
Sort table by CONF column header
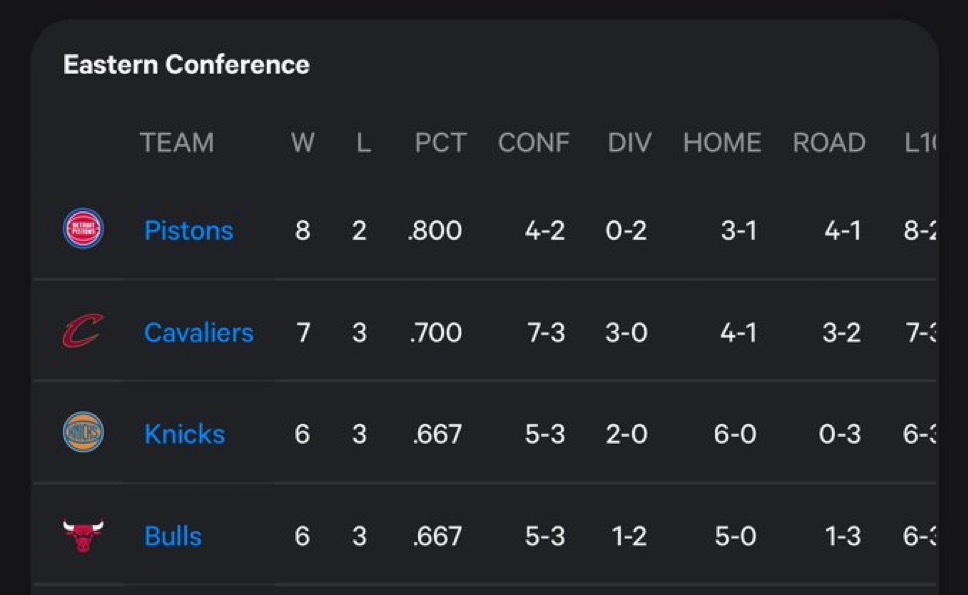pyautogui.click(x=533, y=143)
